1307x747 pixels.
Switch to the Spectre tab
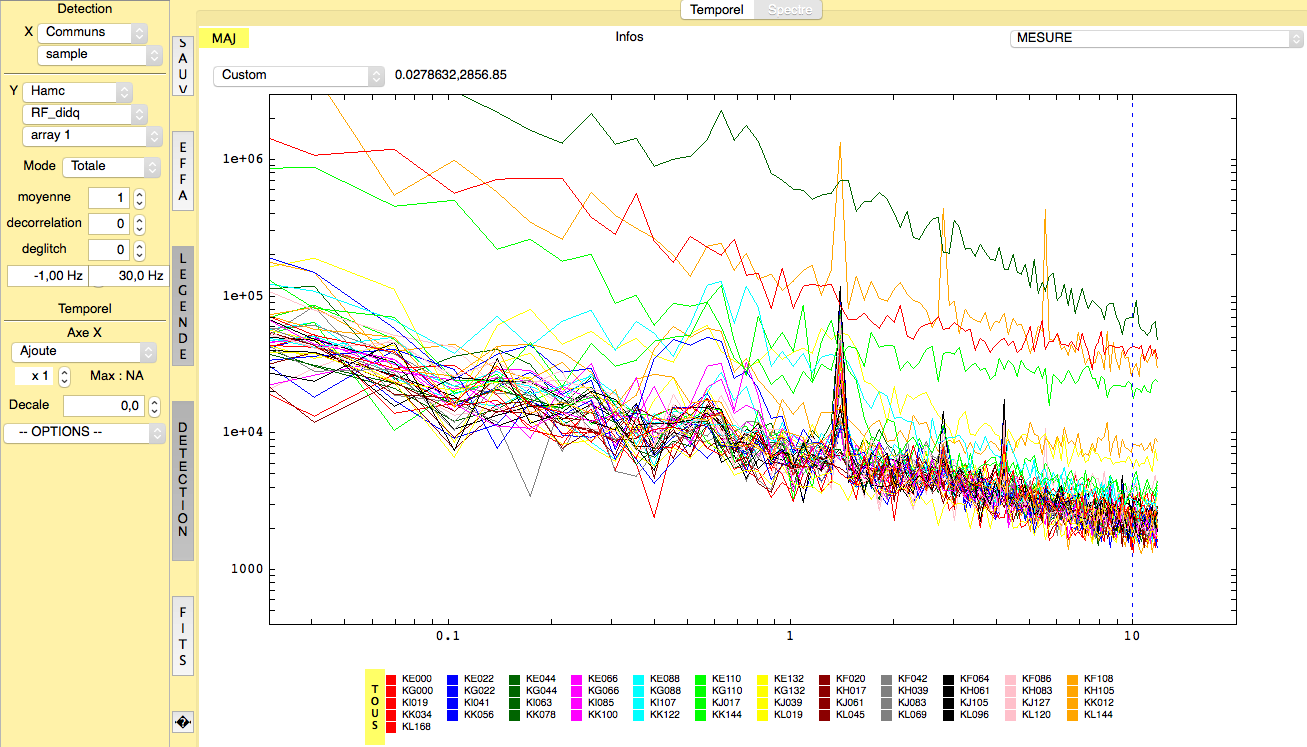point(789,10)
